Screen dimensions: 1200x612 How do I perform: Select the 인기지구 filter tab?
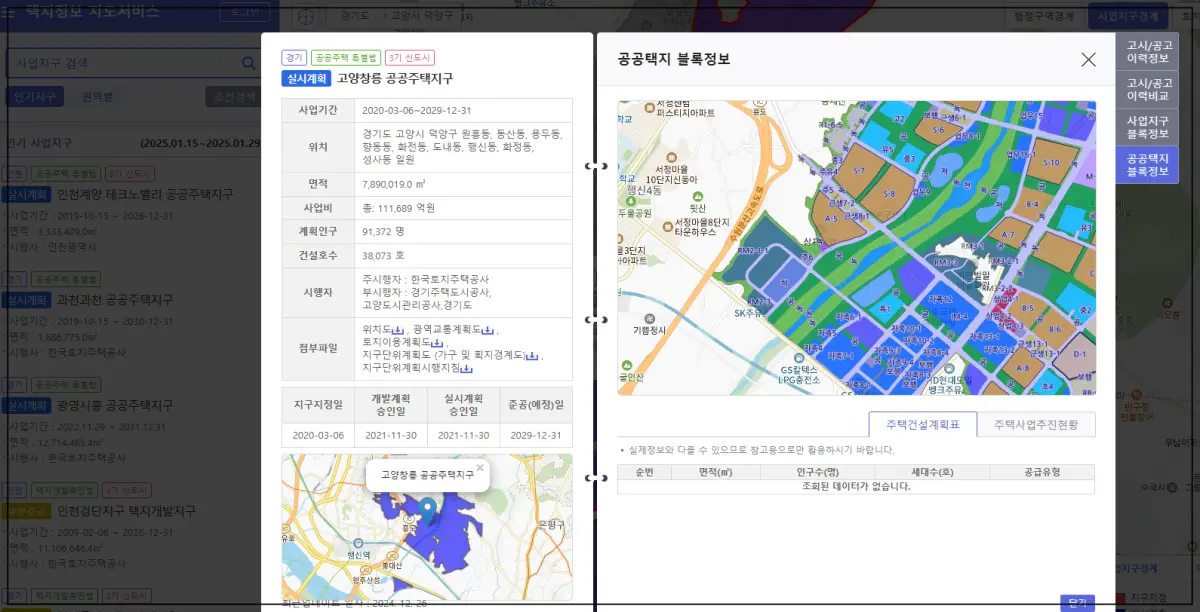[x=34, y=97]
